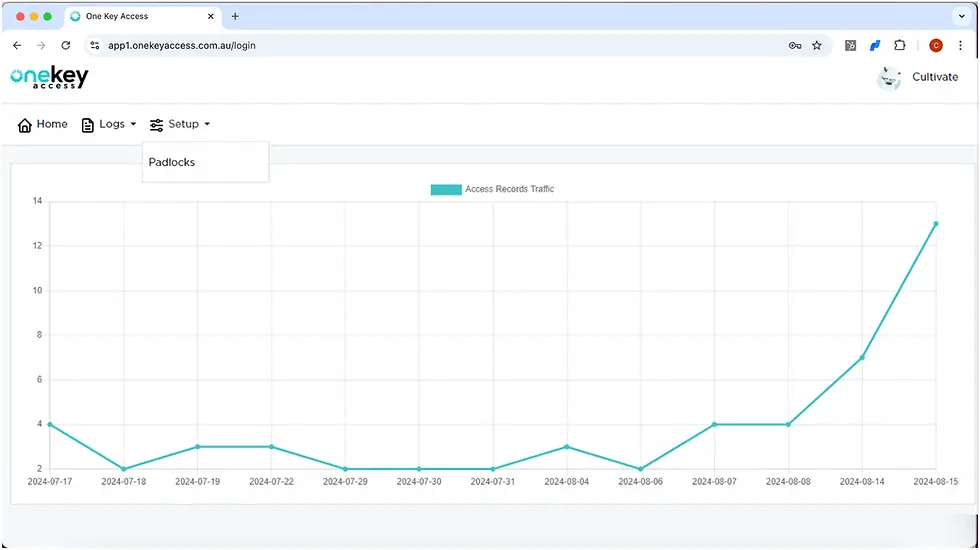Image resolution: width=980 pixels, height=550 pixels.
Task: Click the blue extension icon in toolbar
Action: pyautogui.click(x=875, y=46)
